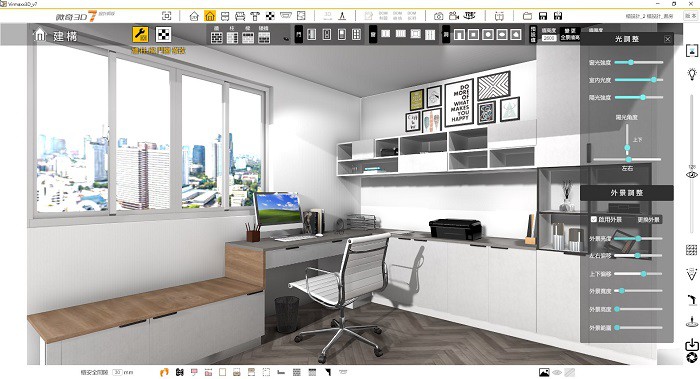
Task: Adjust the 上下偏移 slider
Action: [x=638, y=274]
